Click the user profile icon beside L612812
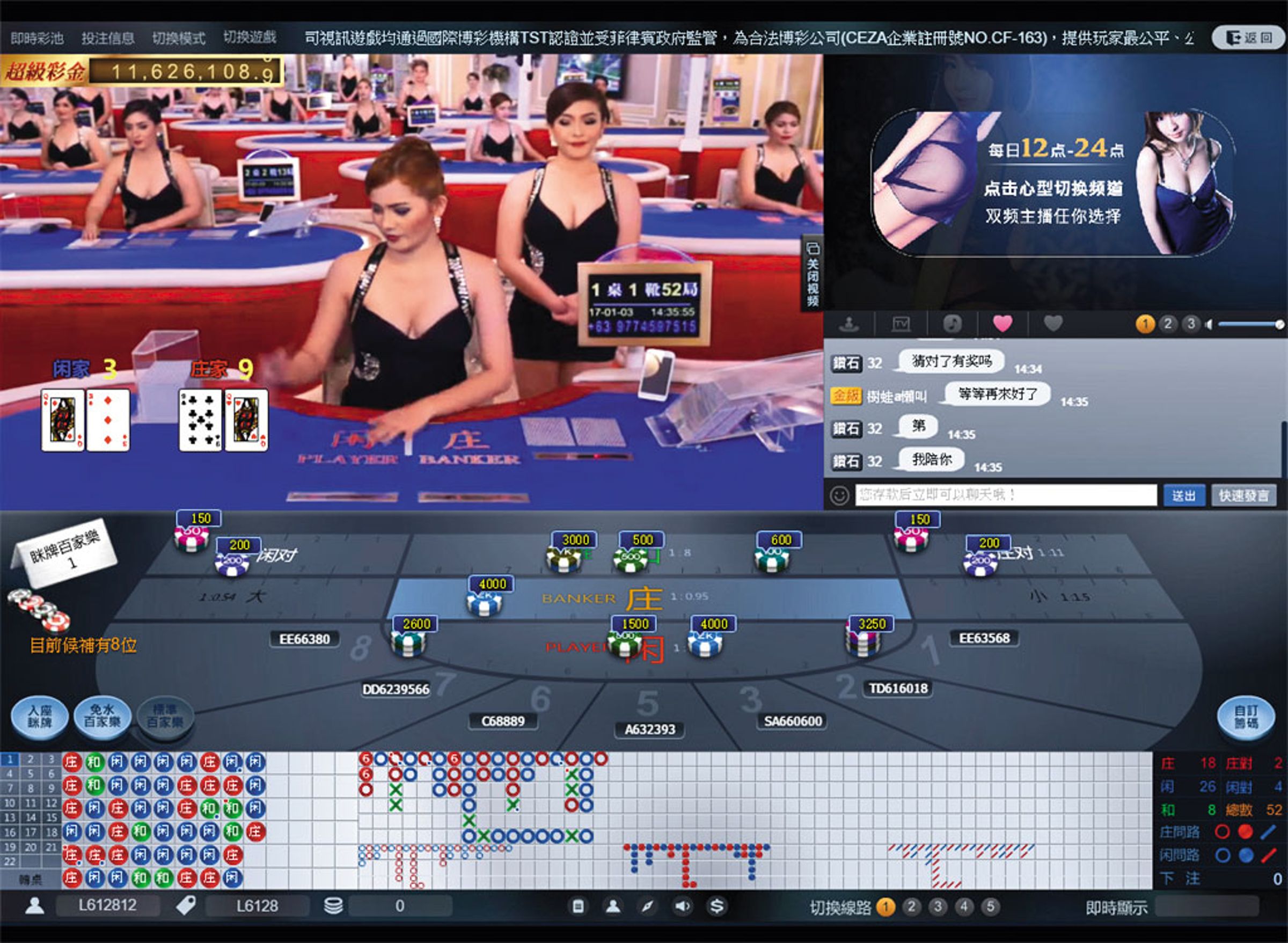The width and height of the screenshot is (1288, 943). (35, 906)
